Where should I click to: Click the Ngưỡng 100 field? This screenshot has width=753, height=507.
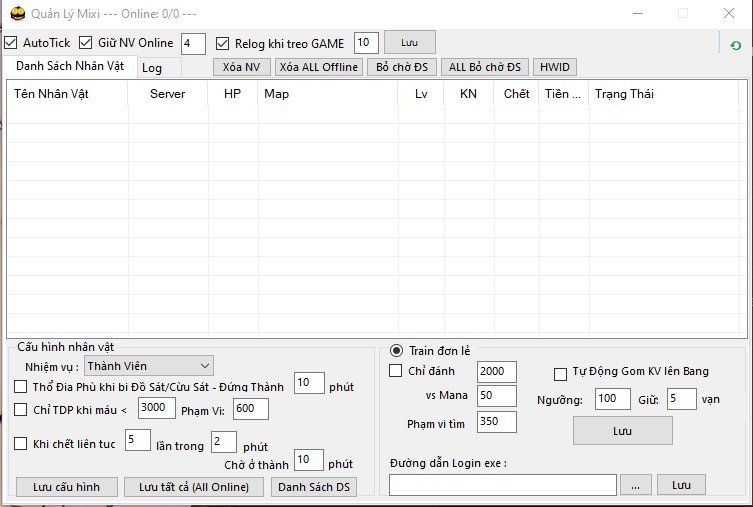pos(613,398)
